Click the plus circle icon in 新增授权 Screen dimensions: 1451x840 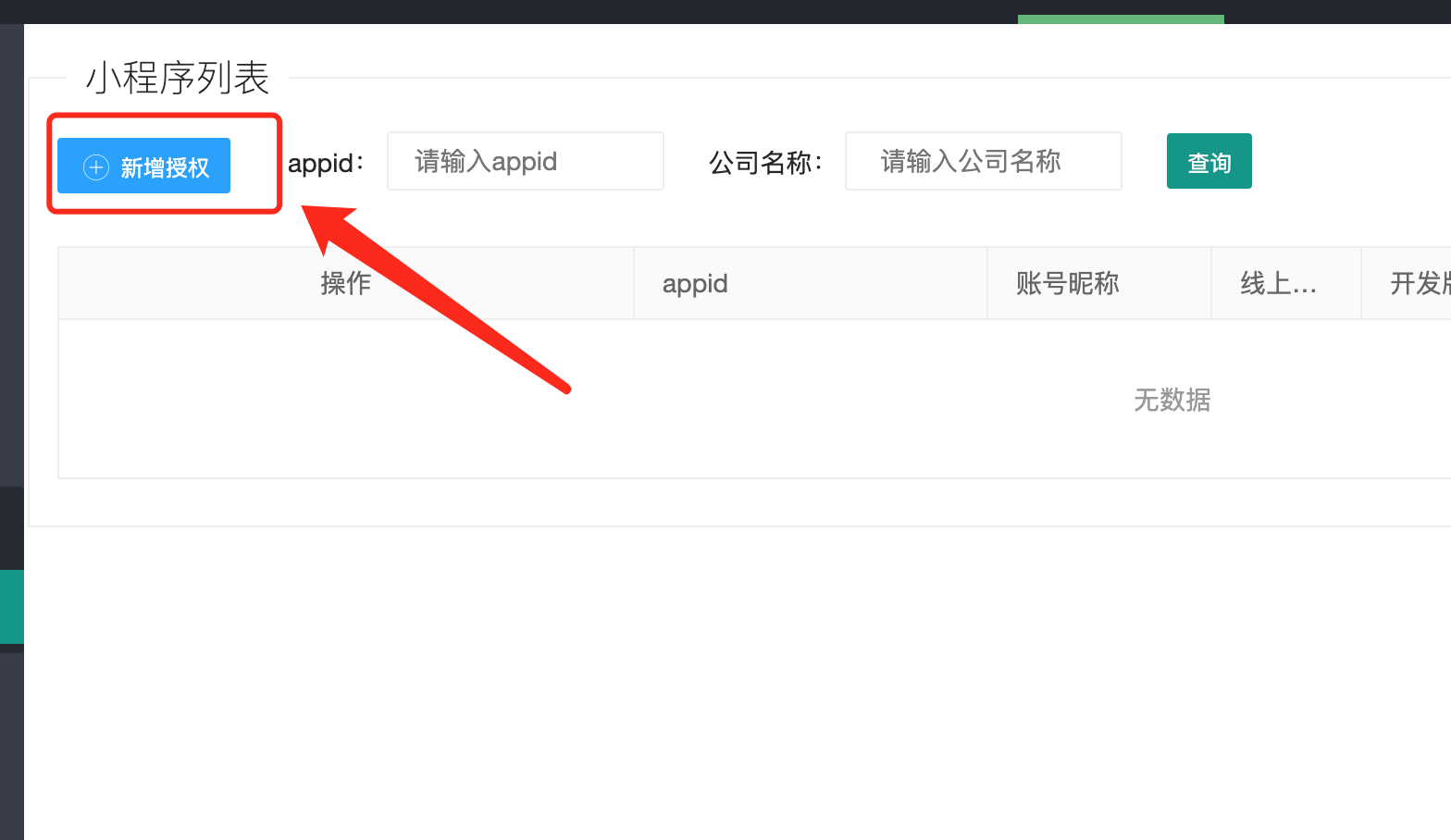[96, 167]
